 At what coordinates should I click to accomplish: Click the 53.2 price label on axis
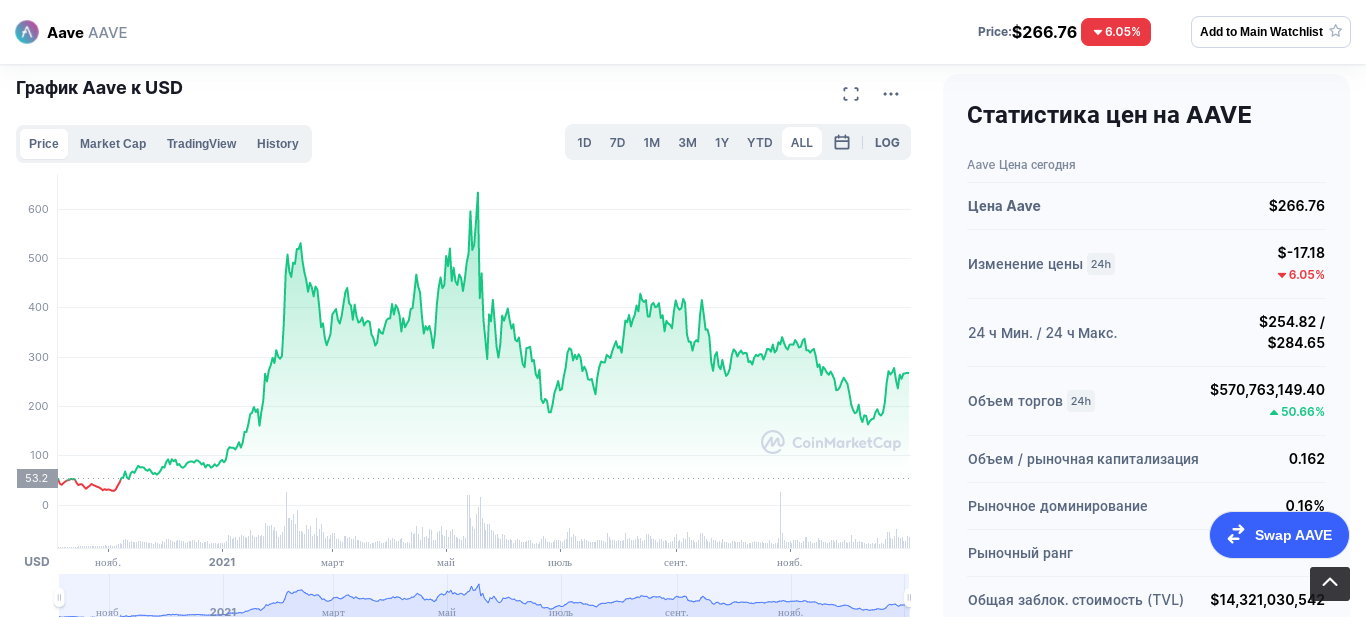(x=37, y=478)
